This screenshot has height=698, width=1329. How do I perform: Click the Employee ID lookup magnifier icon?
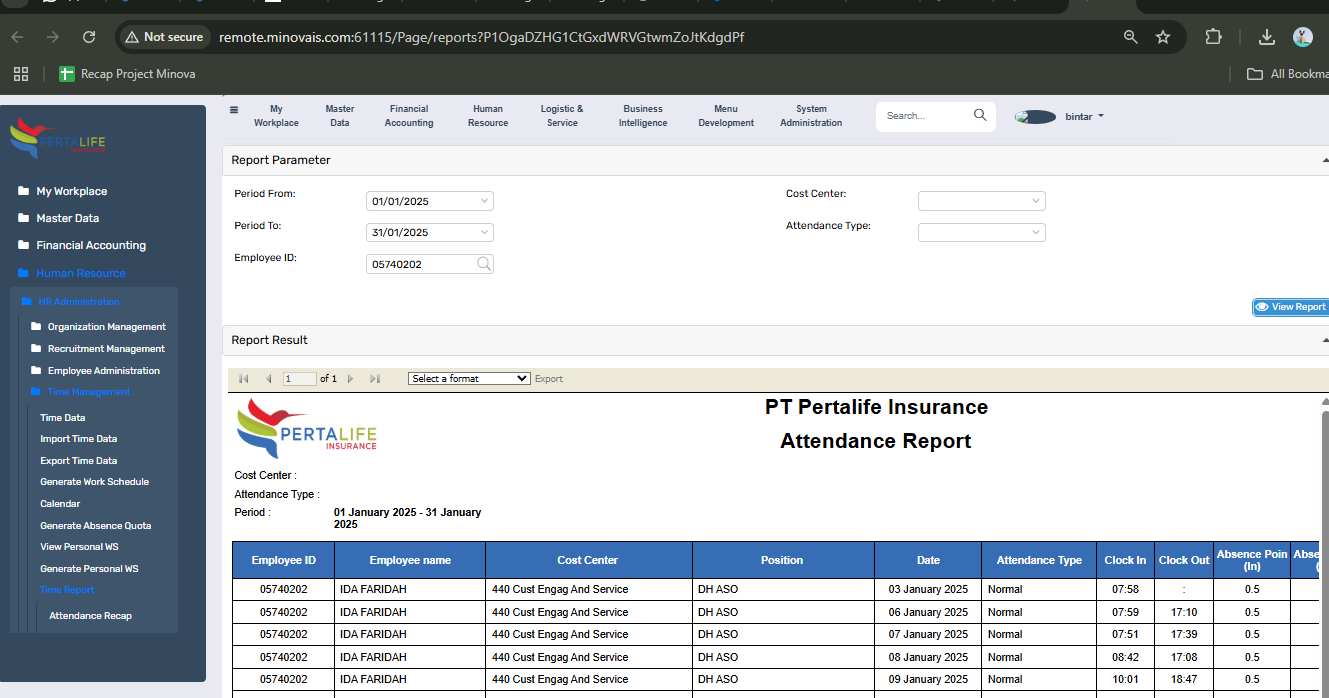click(484, 264)
